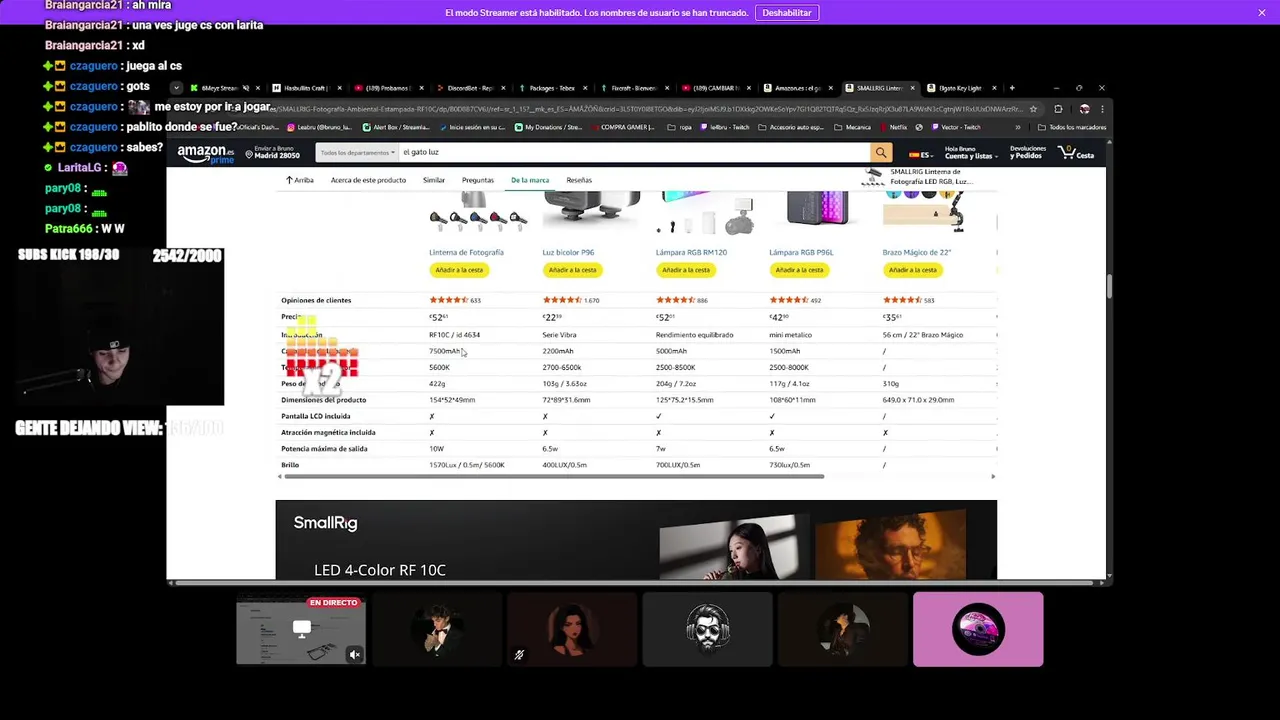Open the 'Todos los marcadores' folder
1280x720 pixels.
tap(1072, 127)
